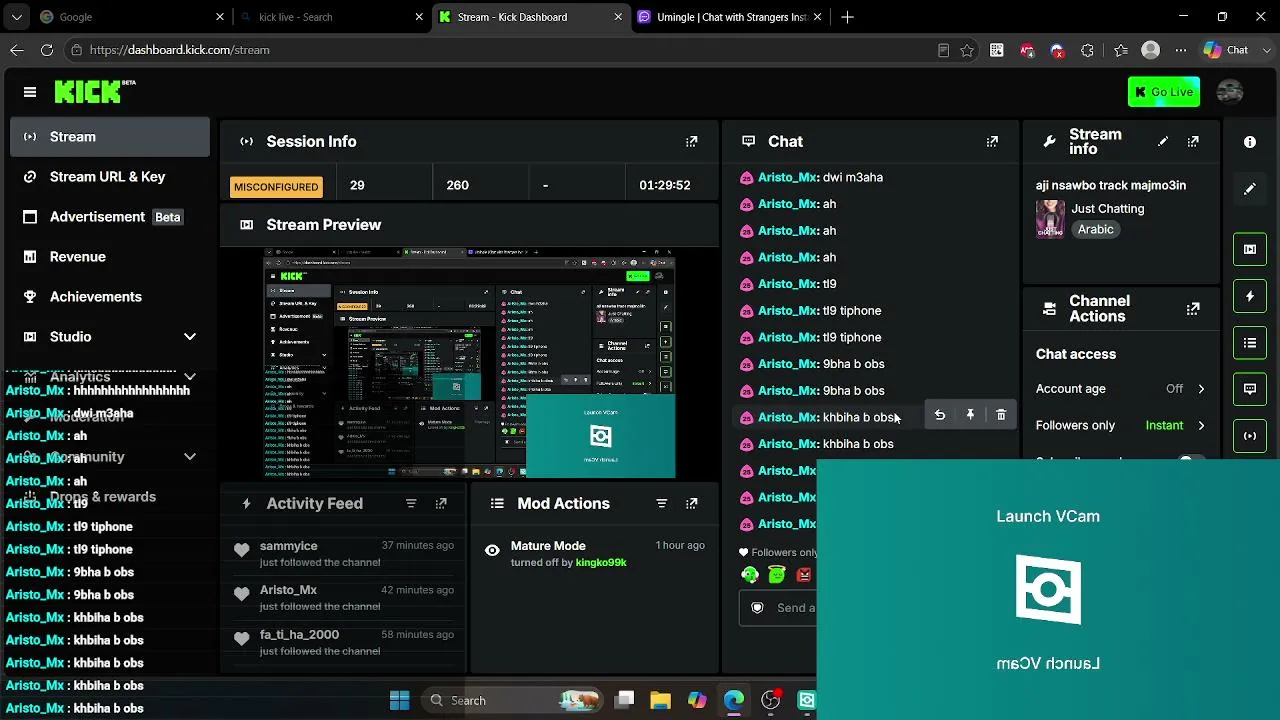The image size is (1280, 720).
Task: Switch to the Google browser tab
Action: [x=130, y=17]
